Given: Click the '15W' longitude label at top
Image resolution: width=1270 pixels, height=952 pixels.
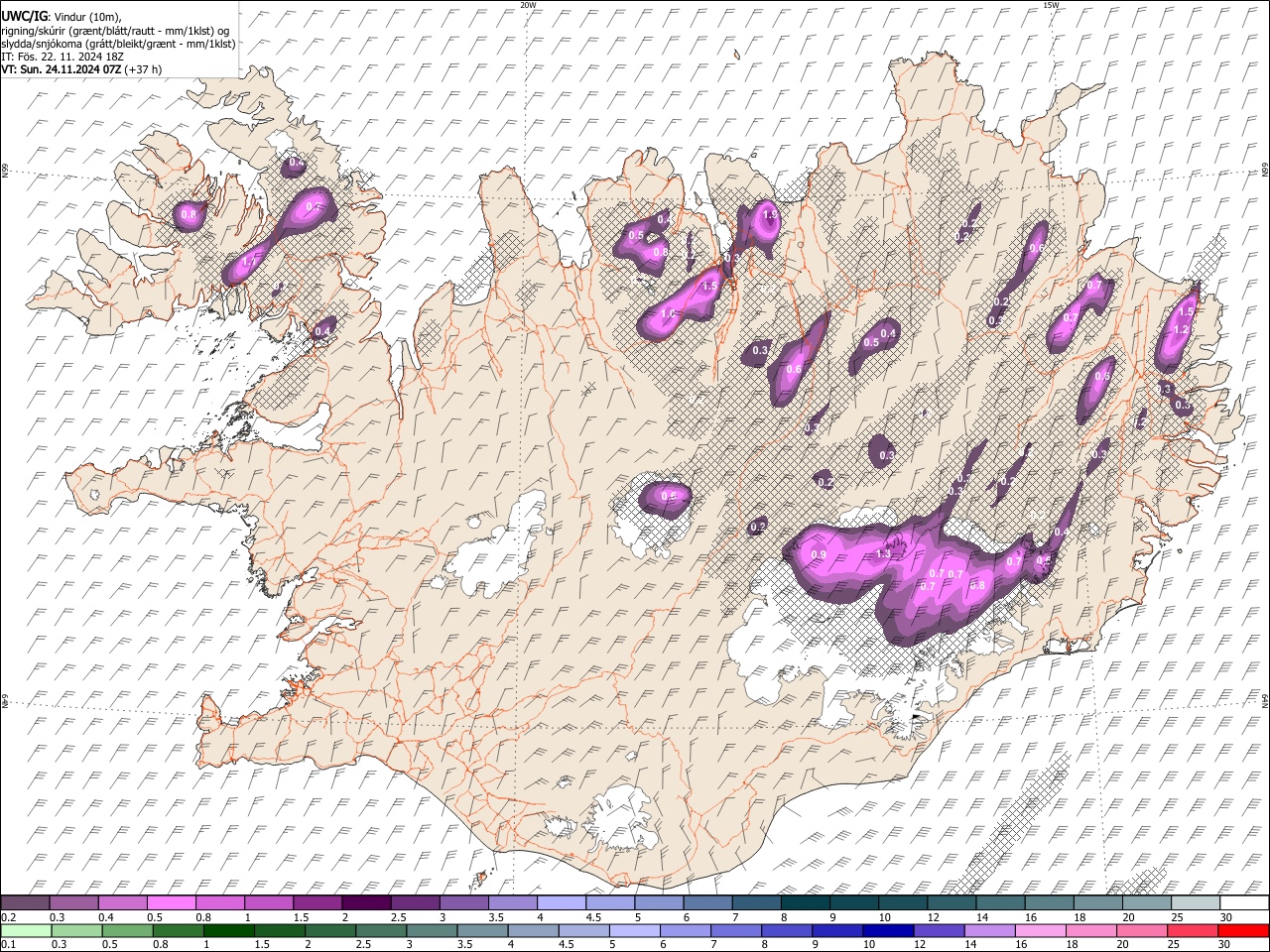Looking at the screenshot, I should pyautogui.click(x=1051, y=5).
